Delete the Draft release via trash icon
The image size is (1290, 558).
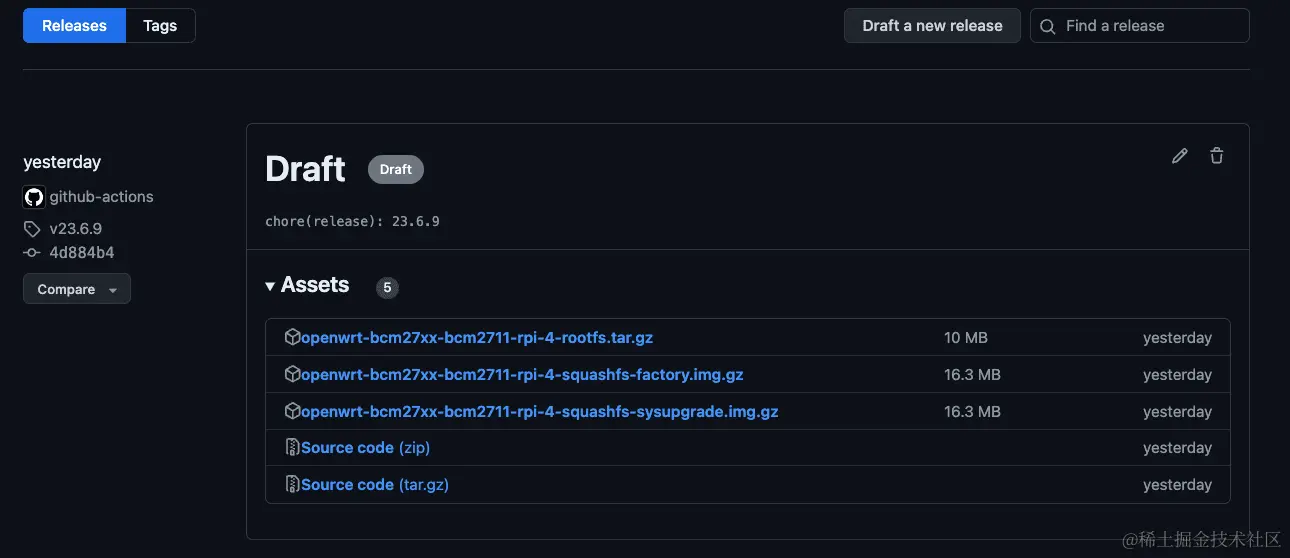tap(1216, 156)
